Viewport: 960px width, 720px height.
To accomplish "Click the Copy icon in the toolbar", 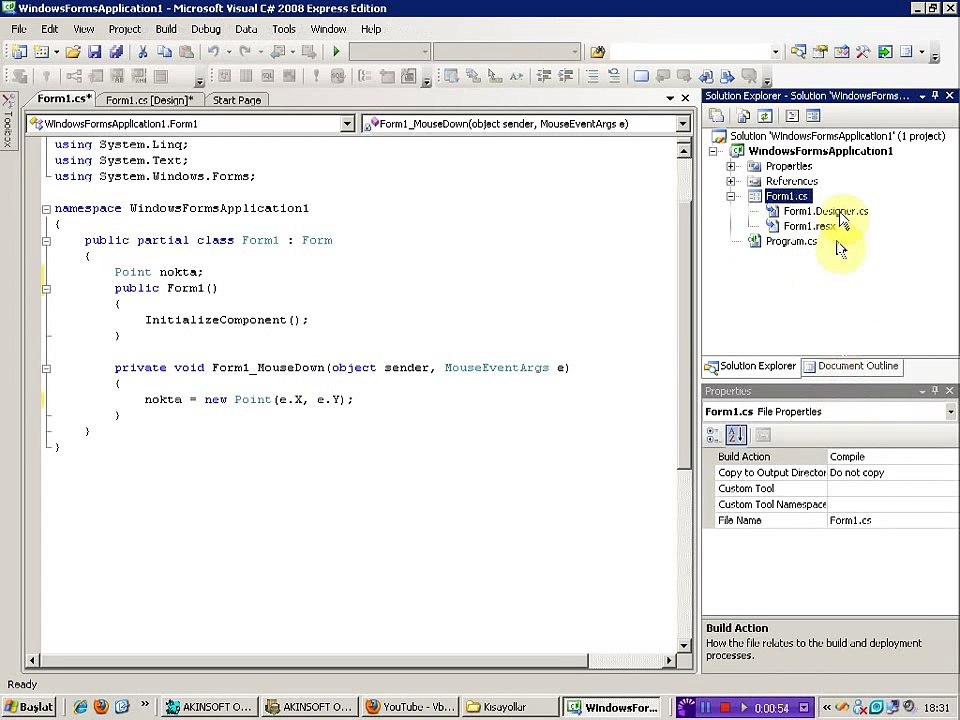I will click(x=164, y=52).
